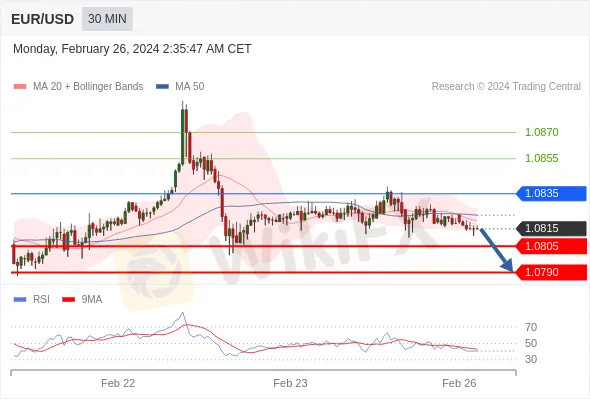This screenshot has height=400, width=590.
Task: Click the green 1.0855 resistance label
Action: click(542, 158)
